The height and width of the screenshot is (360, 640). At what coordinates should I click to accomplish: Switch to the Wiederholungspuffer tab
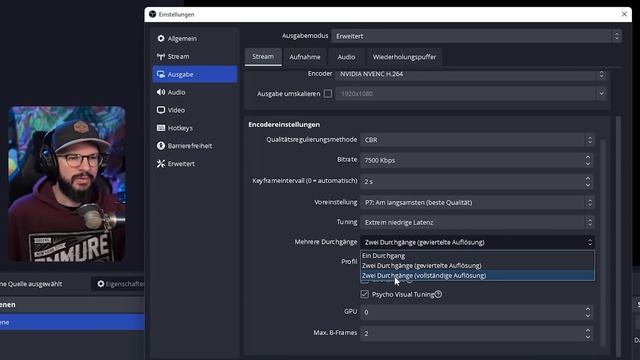coord(404,57)
